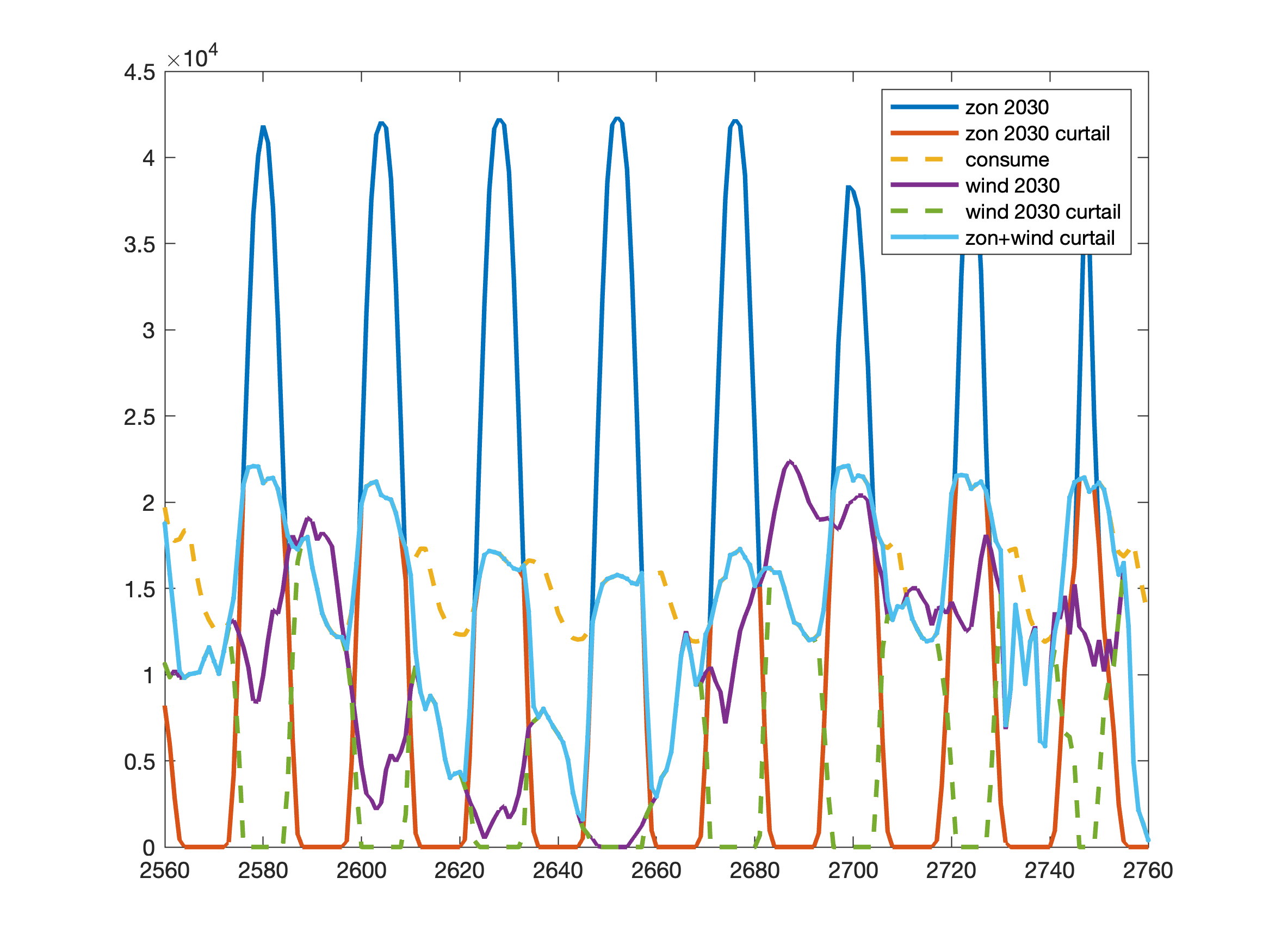Click the orange line sample for zon 2030 curtail
Image resolution: width=1269 pixels, height=952 pixels.
pos(924,134)
